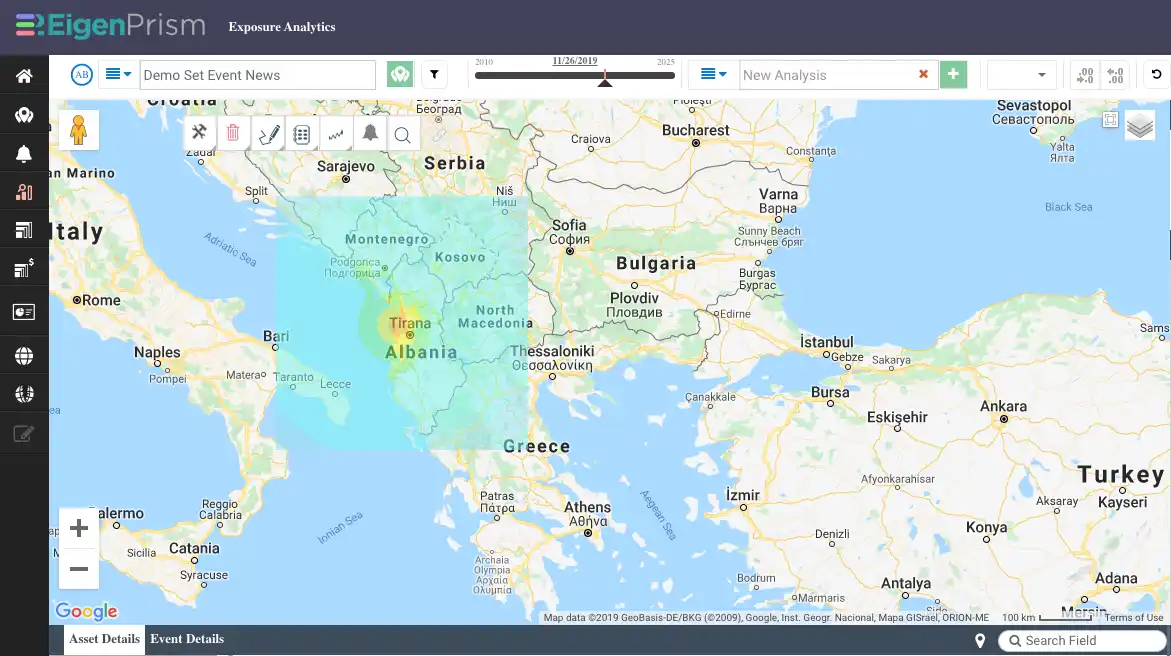The height and width of the screenshot is (656, 1171).
Task: Click the magnifier search tool on the map toolbar
Action: pos(403,134)
